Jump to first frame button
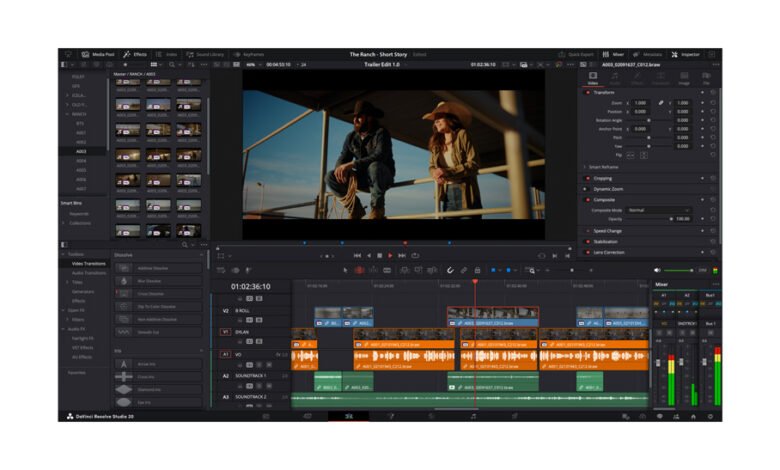This screenshot has height=470, width=780. coord(357,255)
